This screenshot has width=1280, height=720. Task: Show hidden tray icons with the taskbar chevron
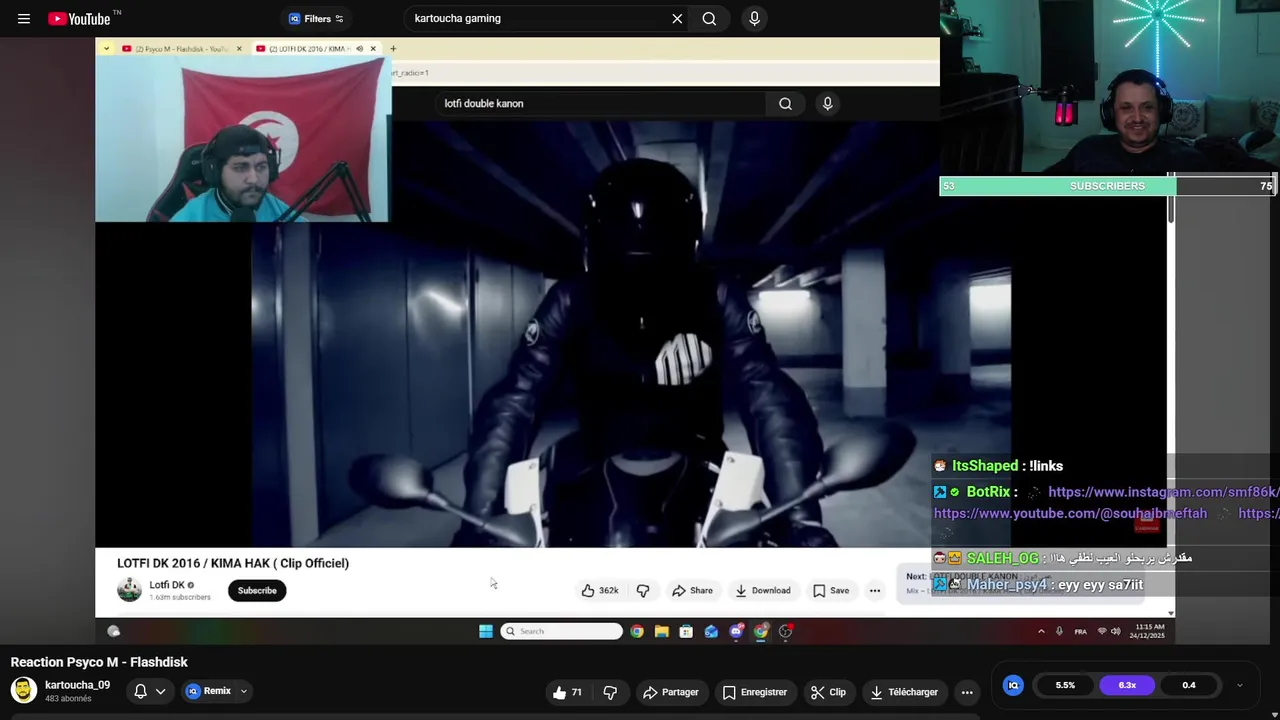tap(1041, 631)
